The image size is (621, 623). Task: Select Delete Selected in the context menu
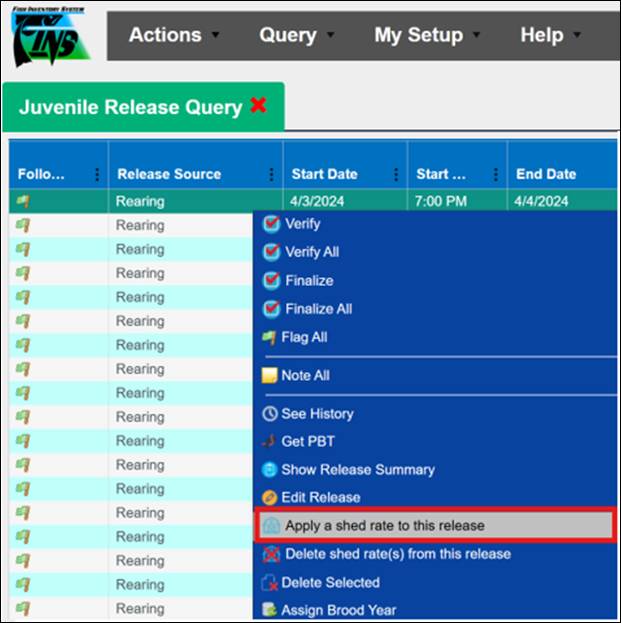click(331, 582)
